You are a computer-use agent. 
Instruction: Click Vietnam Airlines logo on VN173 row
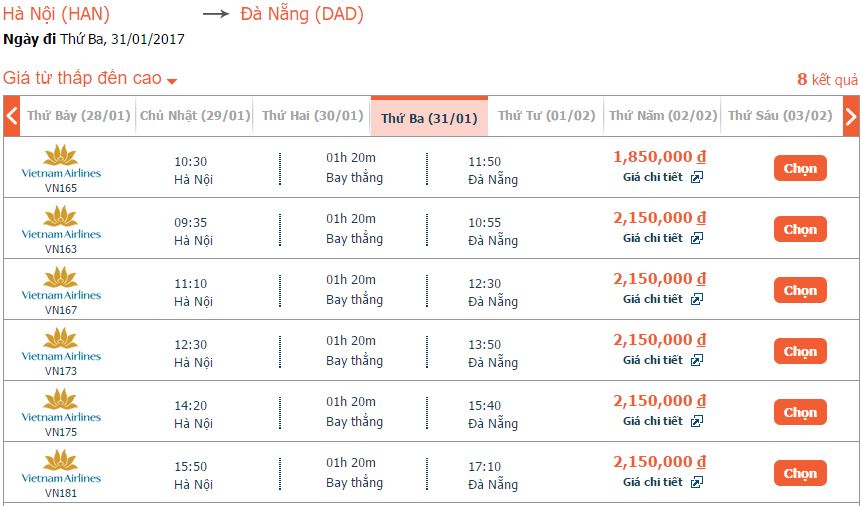[x=61, y=345]
